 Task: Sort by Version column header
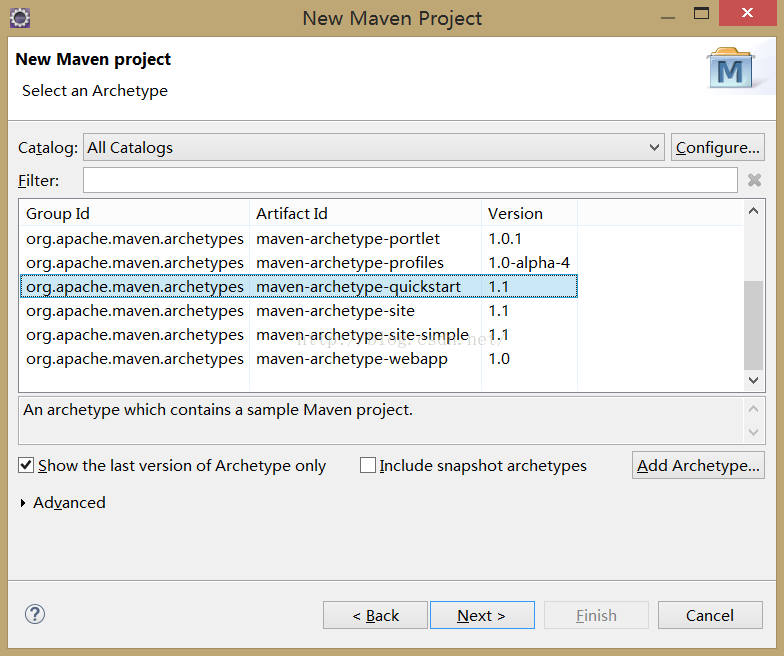click(x=529, y=214)
